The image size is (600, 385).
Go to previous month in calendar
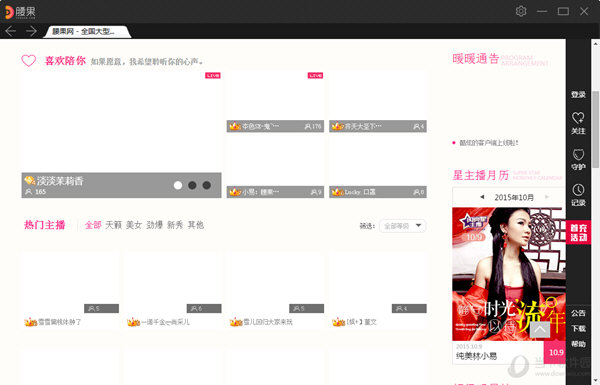point(482,197)
